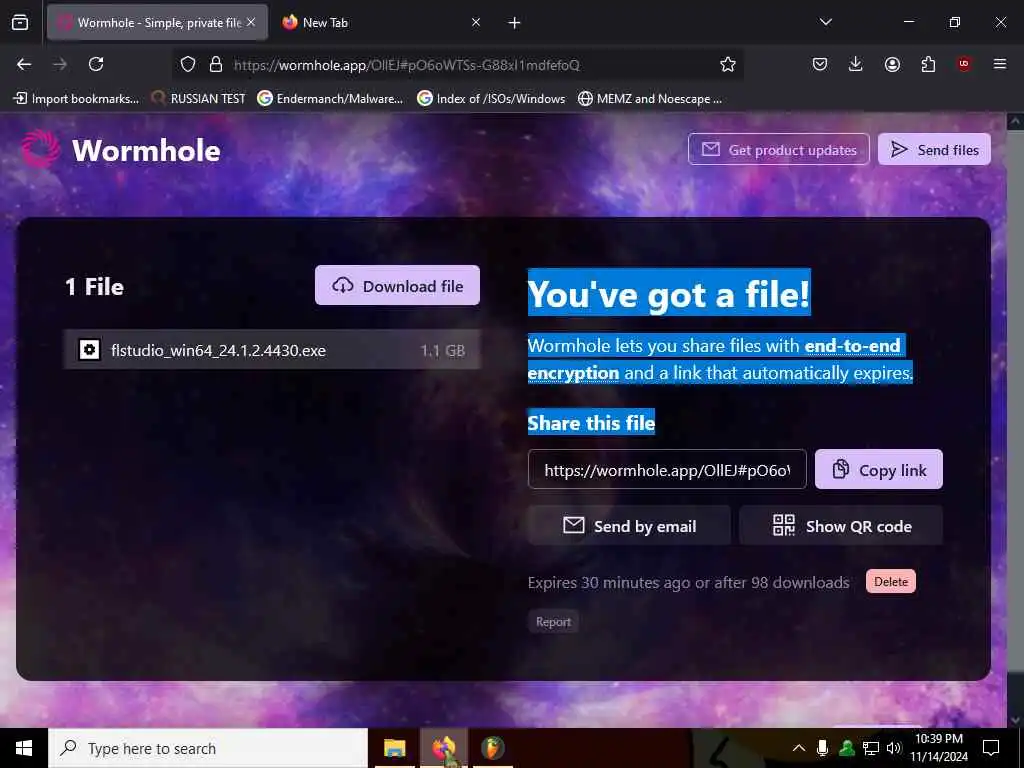Open the Firefox hamburger menu
Viewport: 1024px width, 768px height.
click(1000, 64)
